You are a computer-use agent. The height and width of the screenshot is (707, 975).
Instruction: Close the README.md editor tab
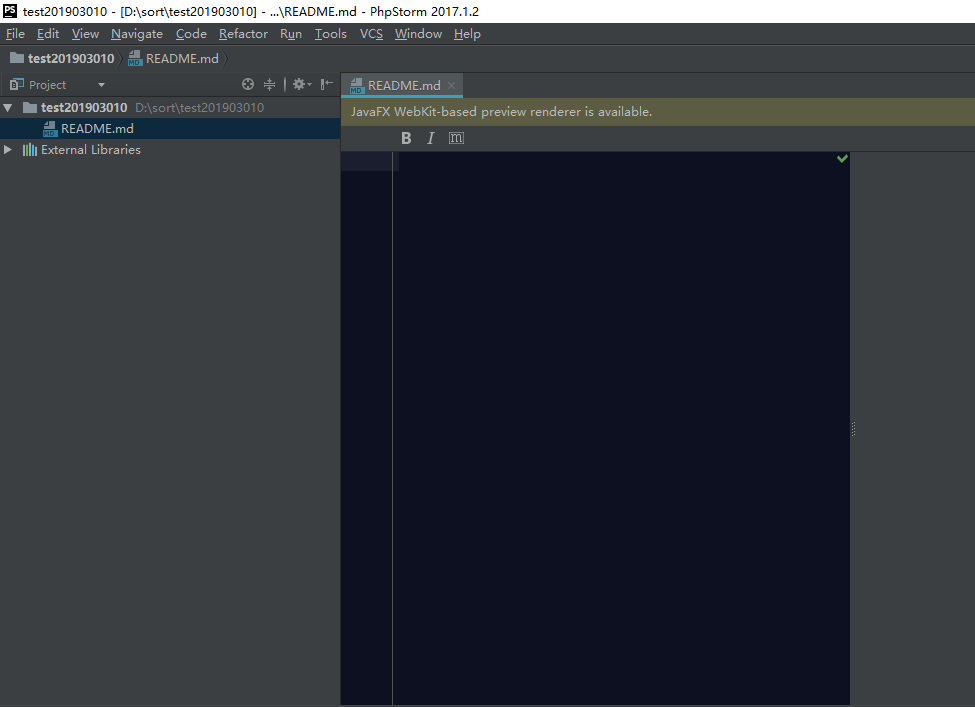(451, 85)
